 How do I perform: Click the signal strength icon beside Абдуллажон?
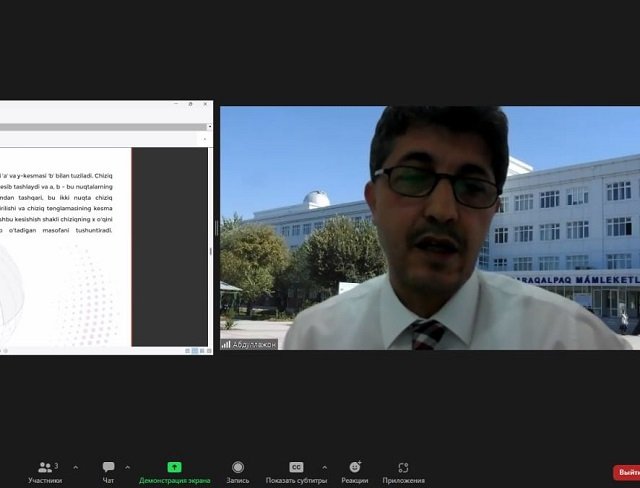pos(226,344)
